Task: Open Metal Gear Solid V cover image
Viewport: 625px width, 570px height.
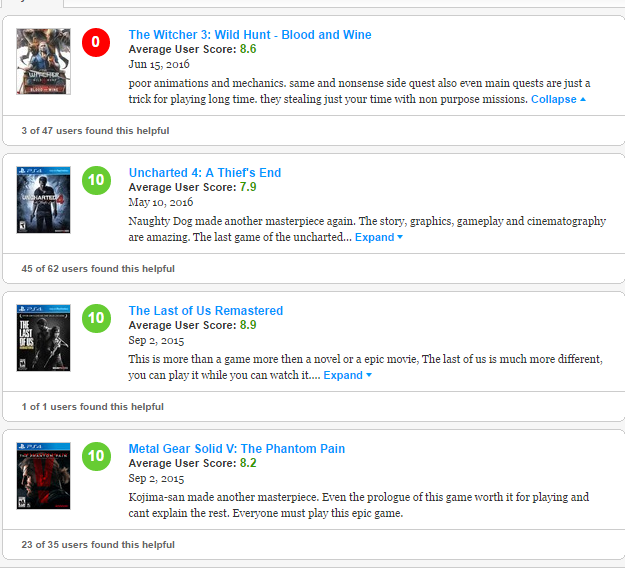Action: 43,476
